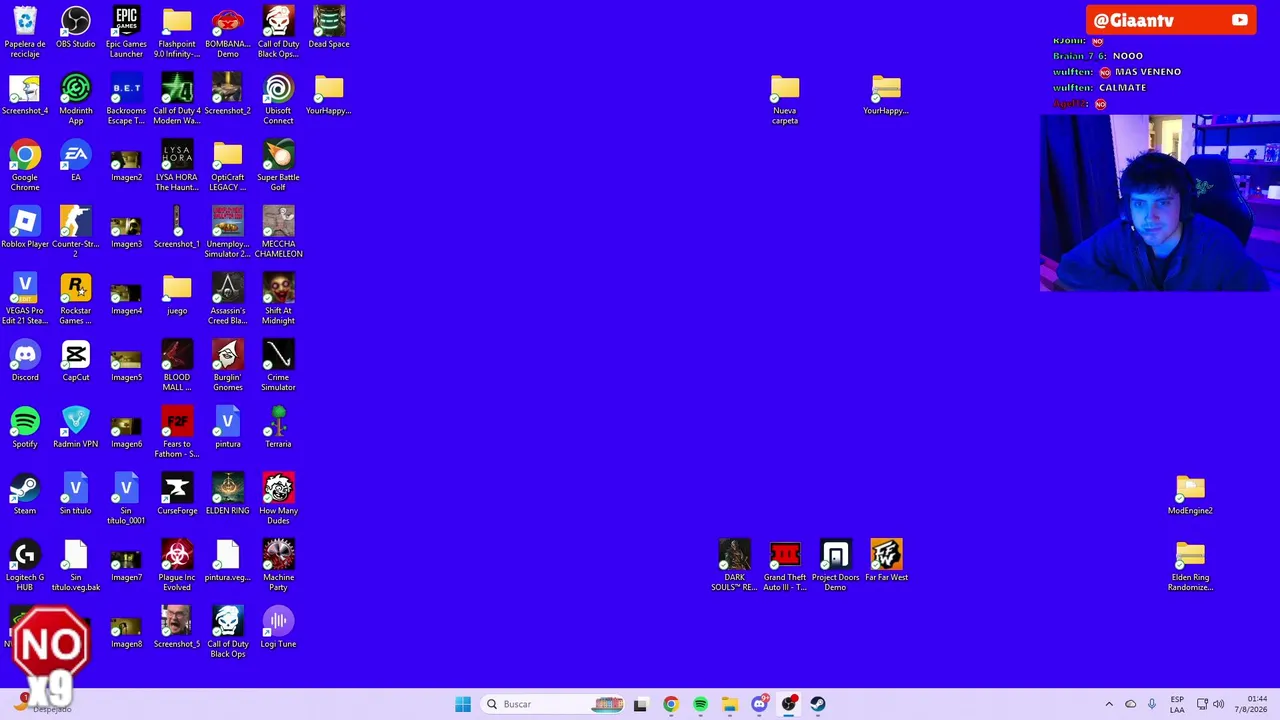Select the Screenshot_5 image file

click(177, 628)
